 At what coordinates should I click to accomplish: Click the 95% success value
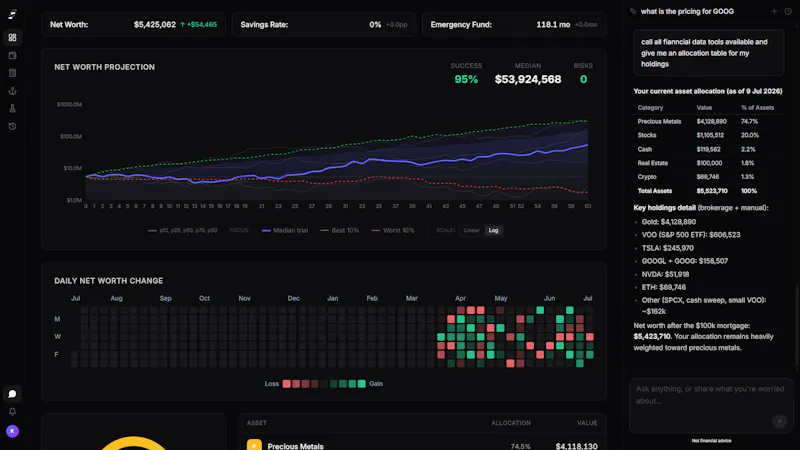tap(466, 80)
